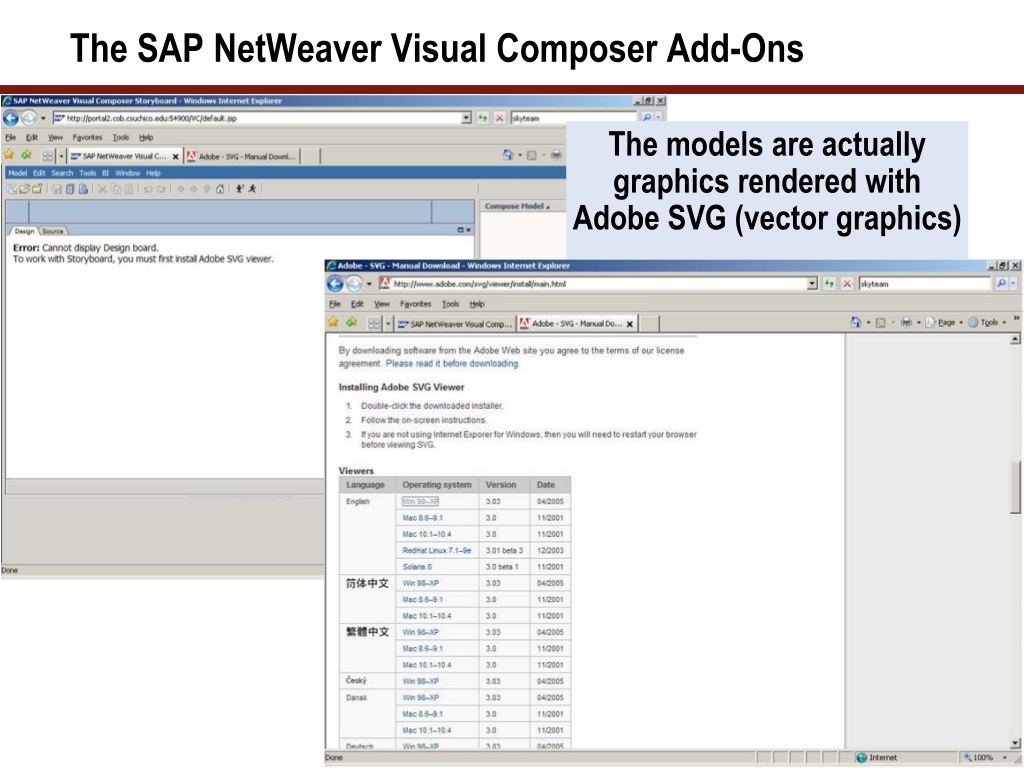Click Home icon in Adobe SVG window command bar

(x=856, y=322)
